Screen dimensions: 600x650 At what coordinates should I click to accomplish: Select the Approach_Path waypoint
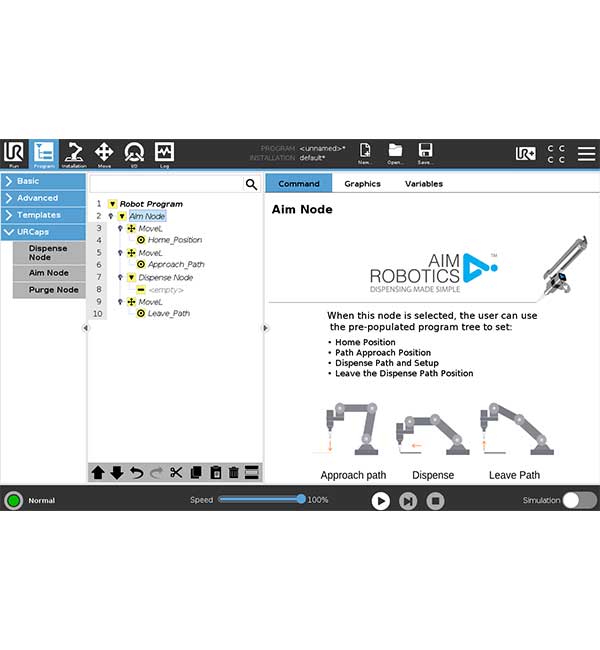point(176,264)
